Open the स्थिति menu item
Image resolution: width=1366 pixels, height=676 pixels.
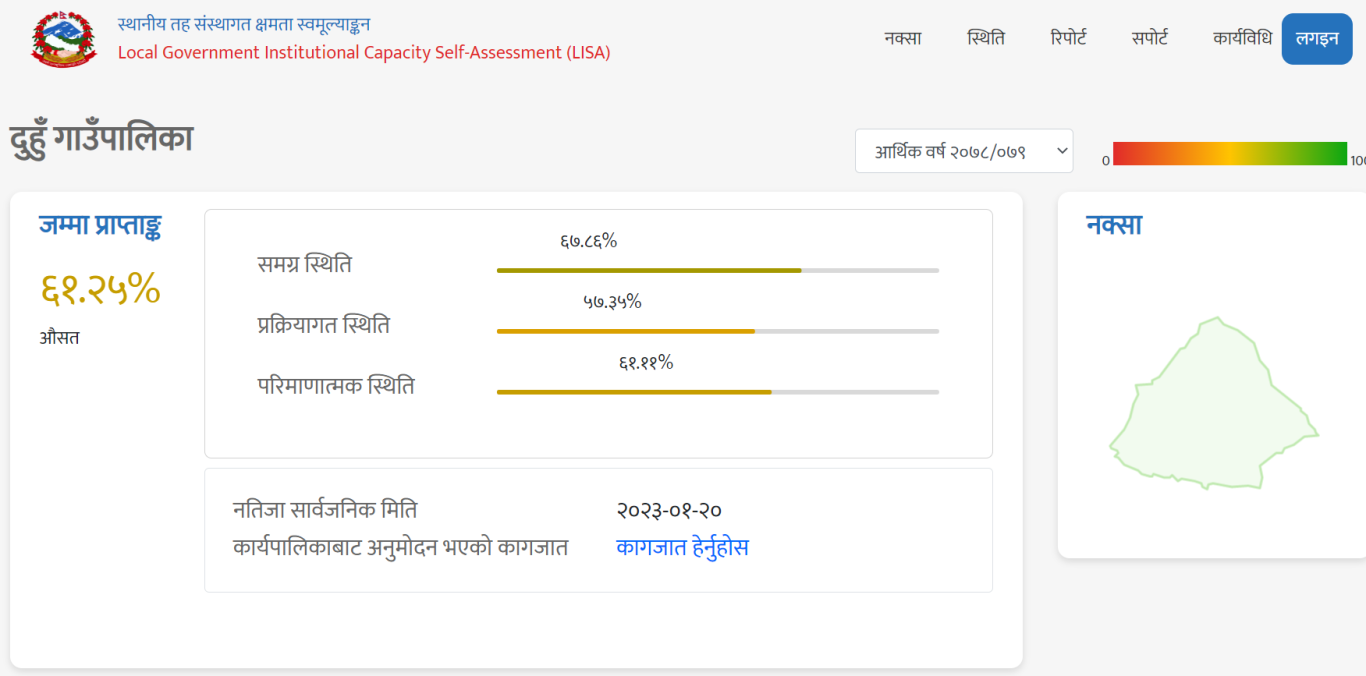pos(986,39)
